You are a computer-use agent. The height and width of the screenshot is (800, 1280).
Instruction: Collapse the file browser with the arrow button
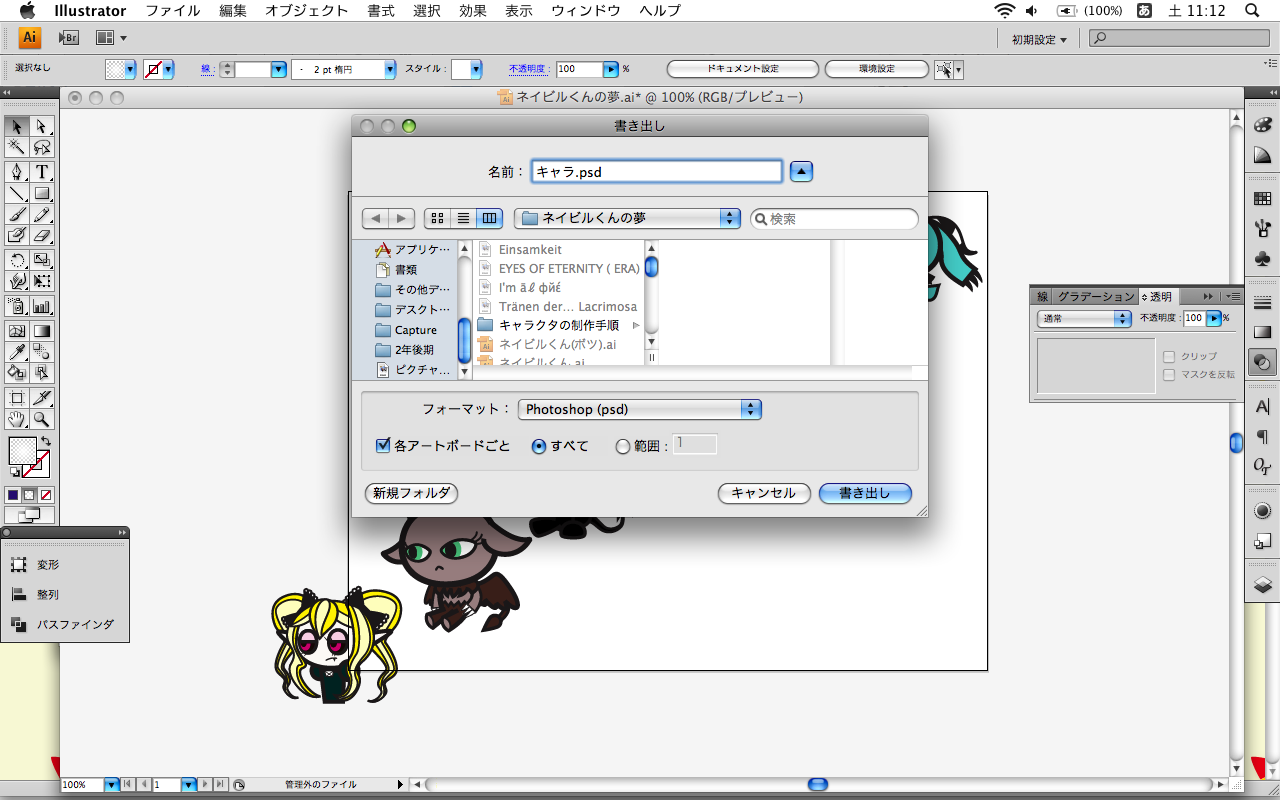tap(801, 171)
